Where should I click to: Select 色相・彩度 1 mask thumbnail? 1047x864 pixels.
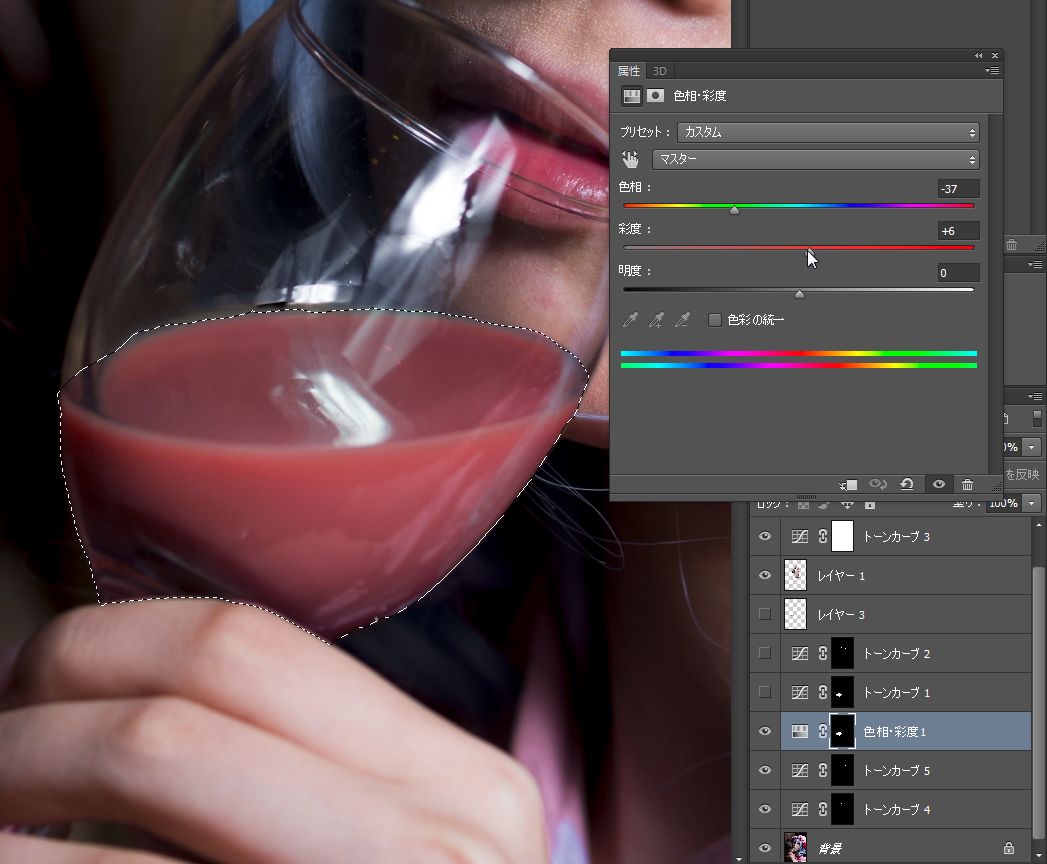click(843, 732)
